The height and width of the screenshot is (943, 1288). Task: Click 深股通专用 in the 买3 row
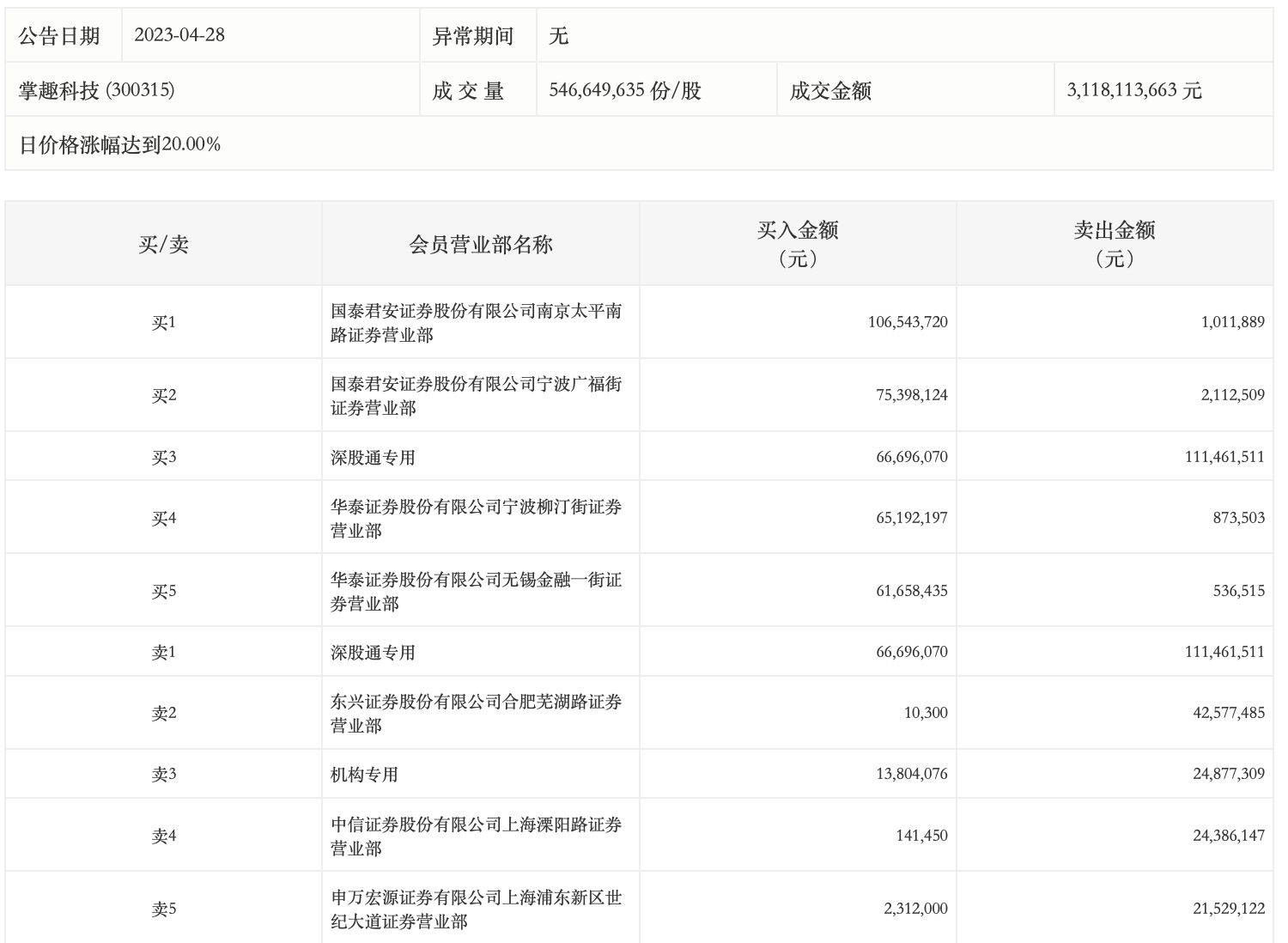[x=373, y=457]
